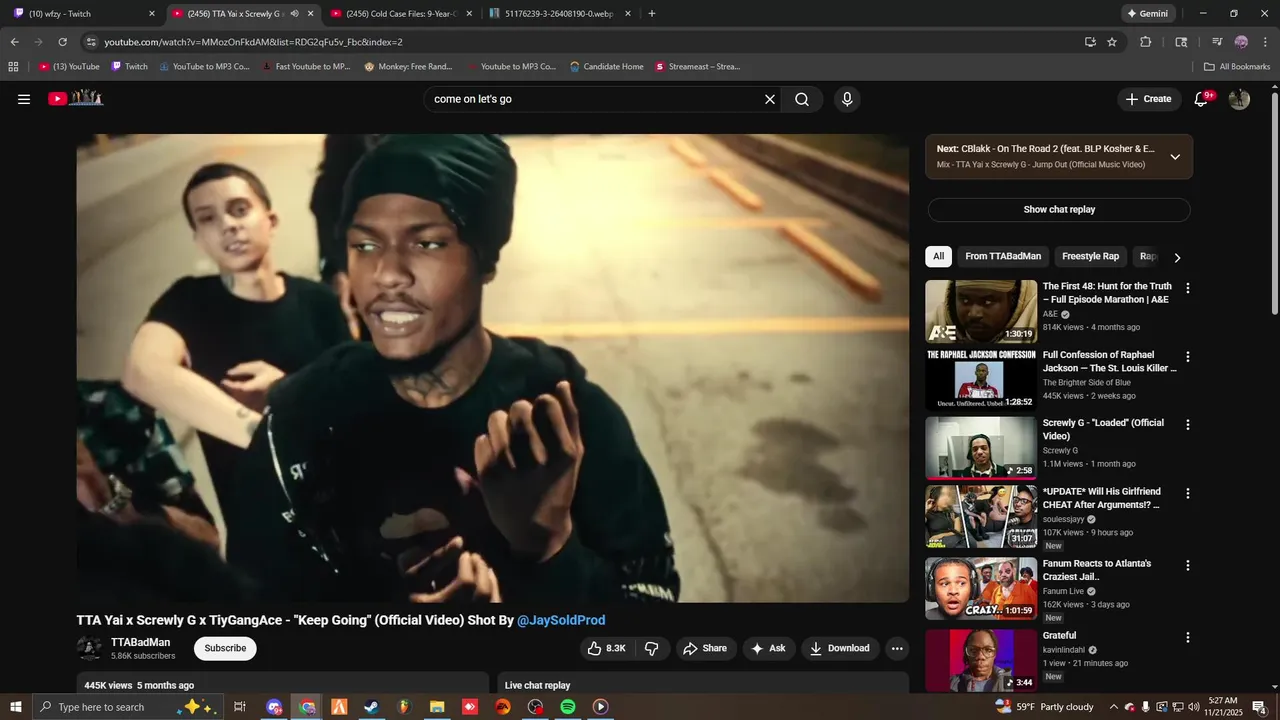Start voice search with the microphone
The image size is (1280, 720).
pos(847,99)
